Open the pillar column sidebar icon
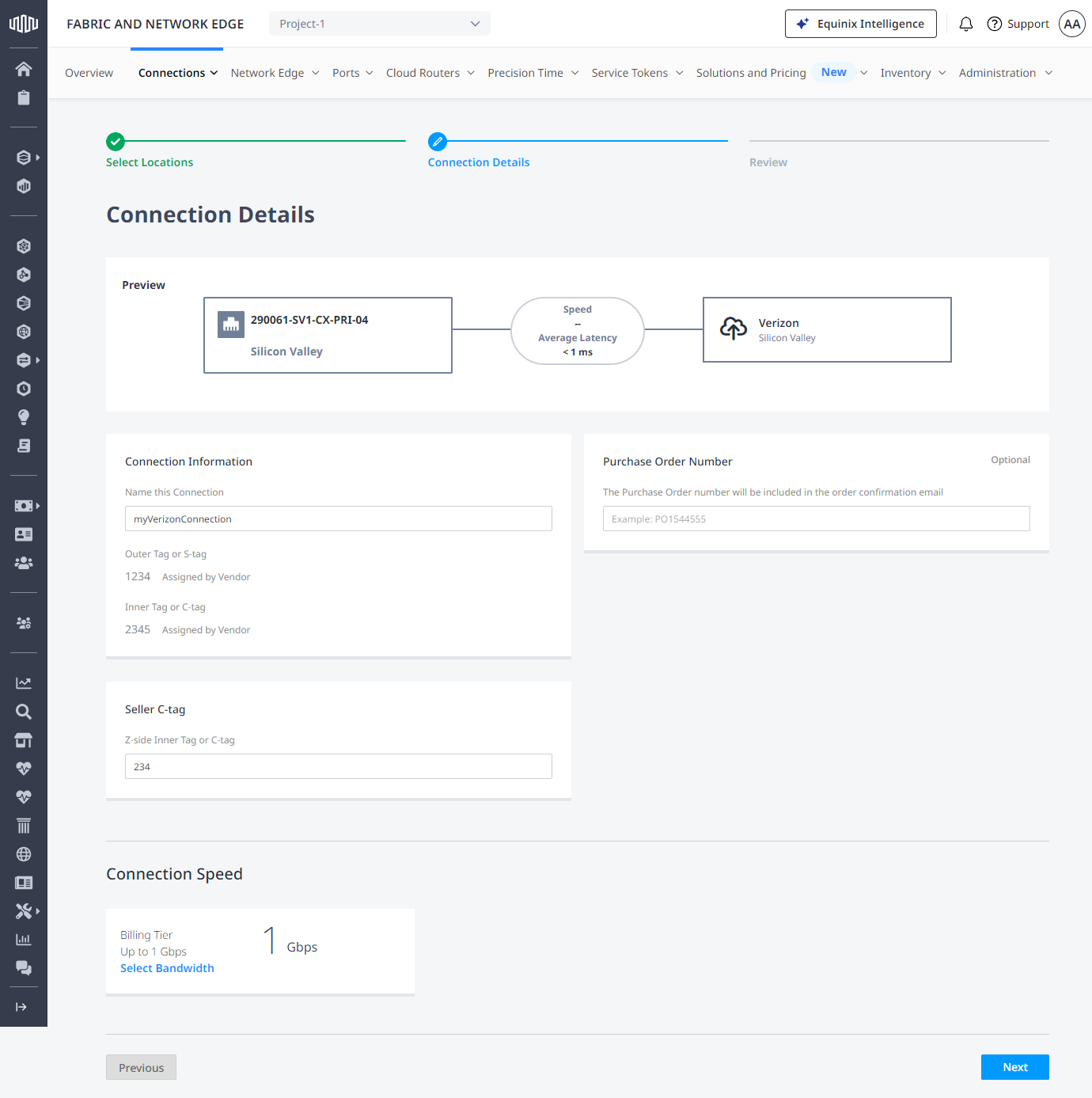1092x1098 pixels. point(24,826)
